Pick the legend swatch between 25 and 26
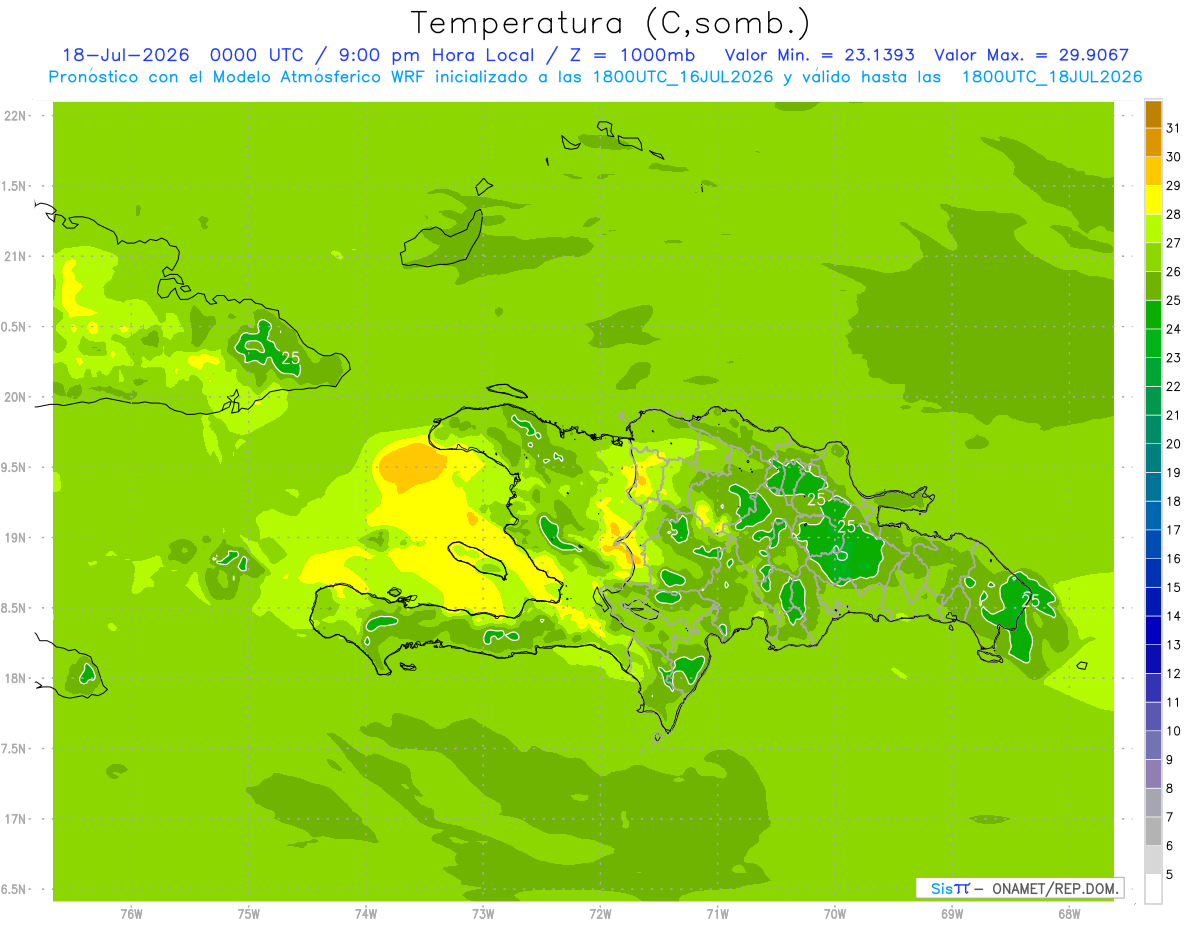 point(1153,286)
